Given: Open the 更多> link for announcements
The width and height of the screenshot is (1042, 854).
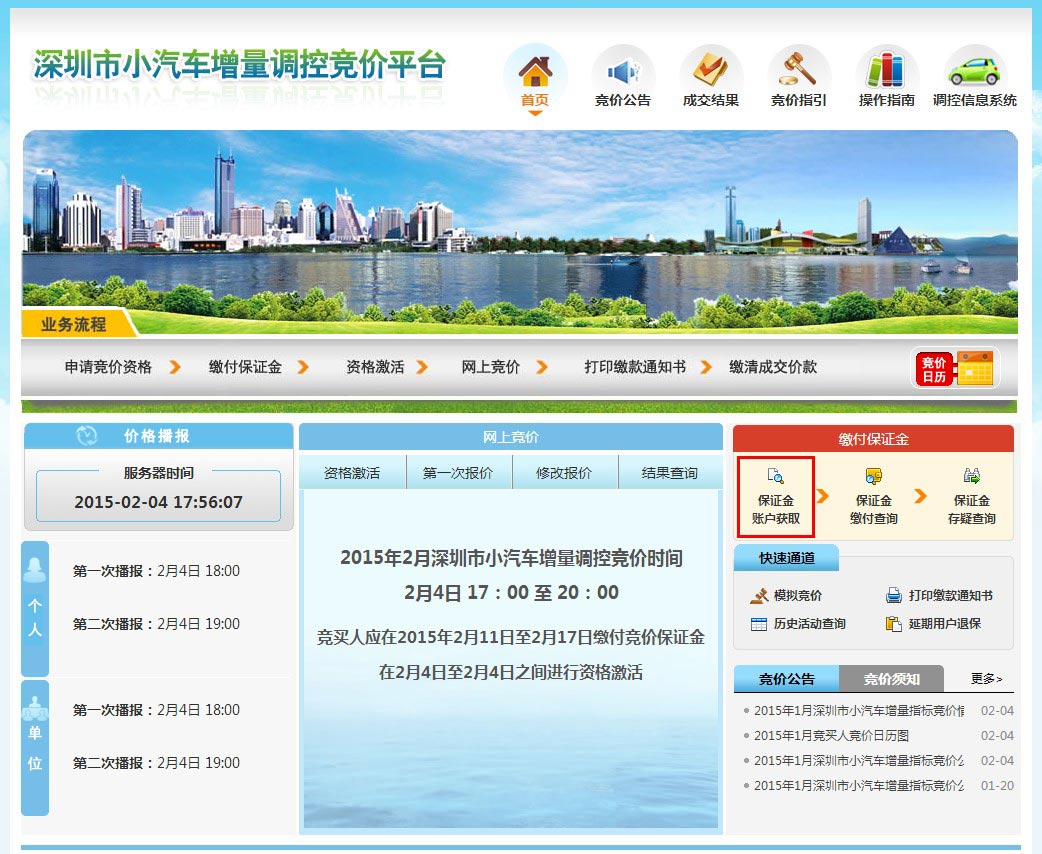Looking at the screenshot, I should point(985,678).
